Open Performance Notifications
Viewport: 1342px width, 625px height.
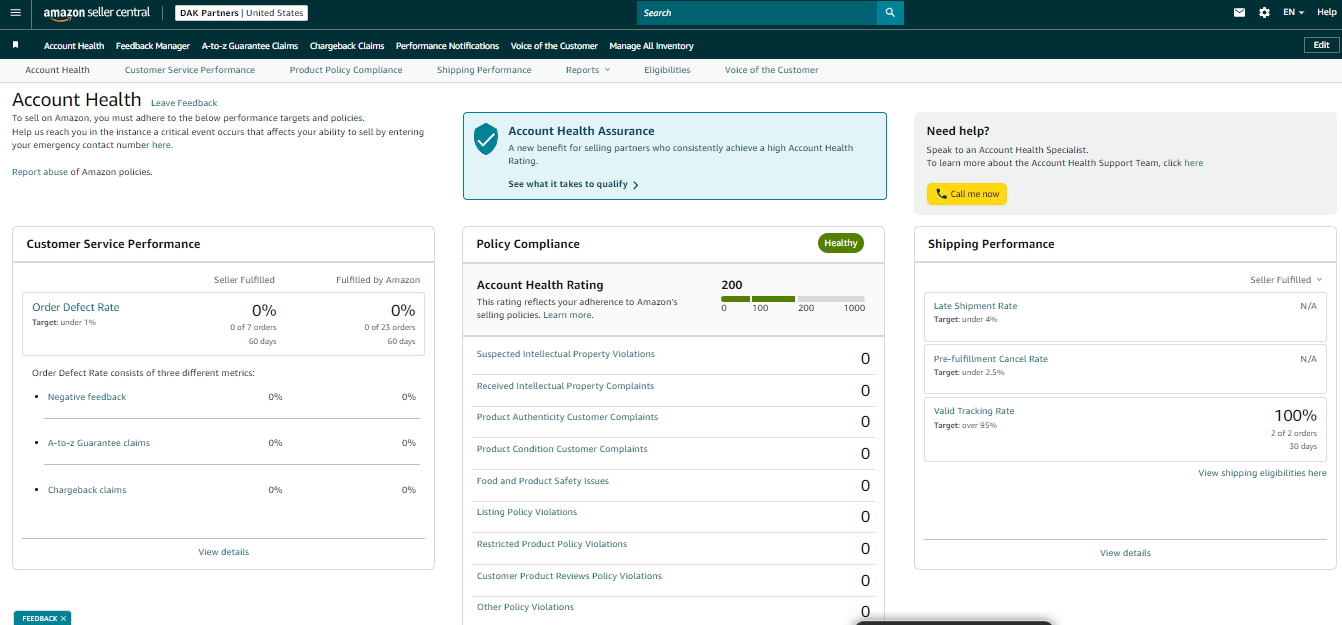click(x=447, y=46)
